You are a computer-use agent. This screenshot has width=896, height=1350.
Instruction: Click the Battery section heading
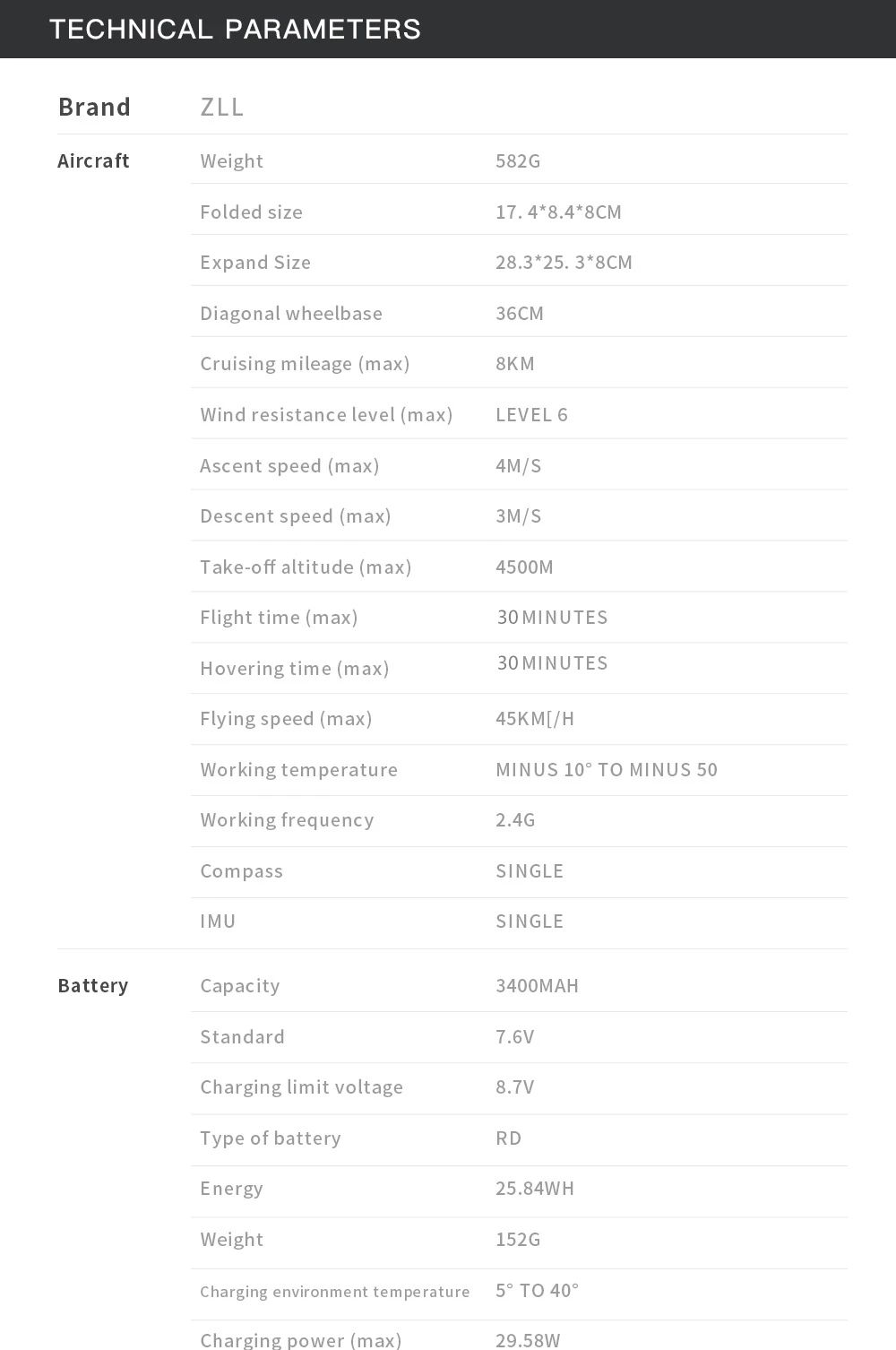(x=93, y=986)
